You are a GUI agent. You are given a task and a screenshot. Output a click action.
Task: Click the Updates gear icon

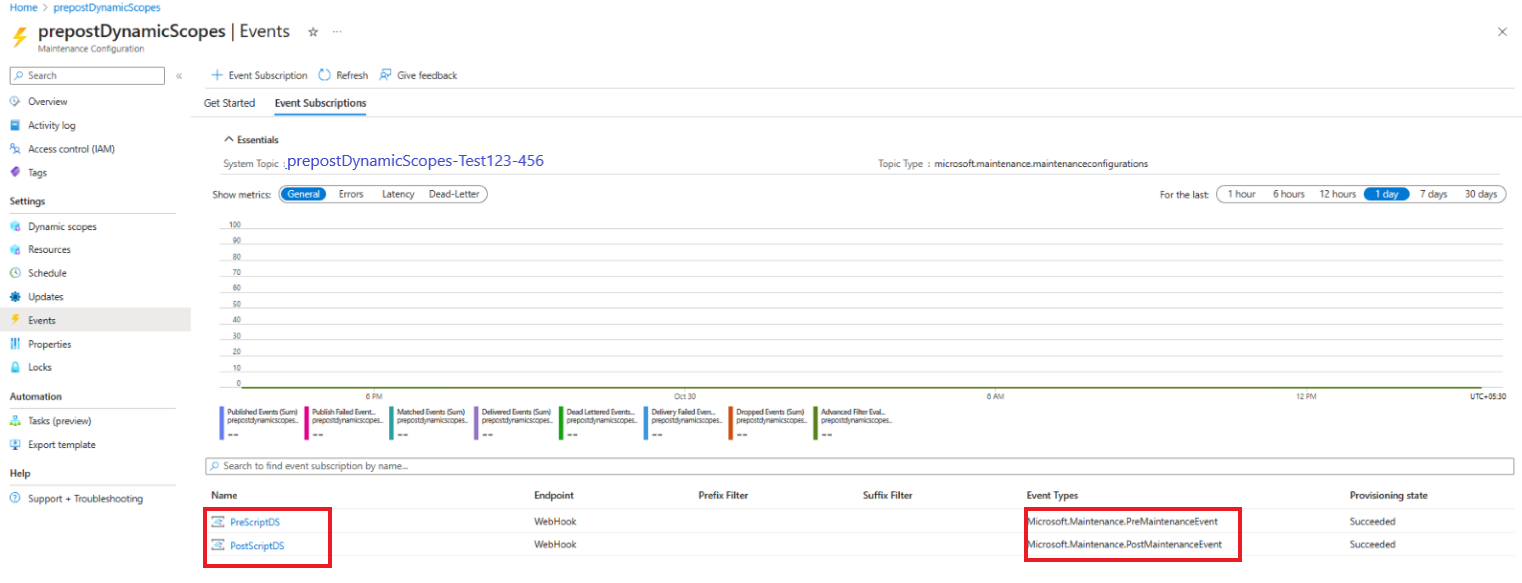[x=15, y=297]
